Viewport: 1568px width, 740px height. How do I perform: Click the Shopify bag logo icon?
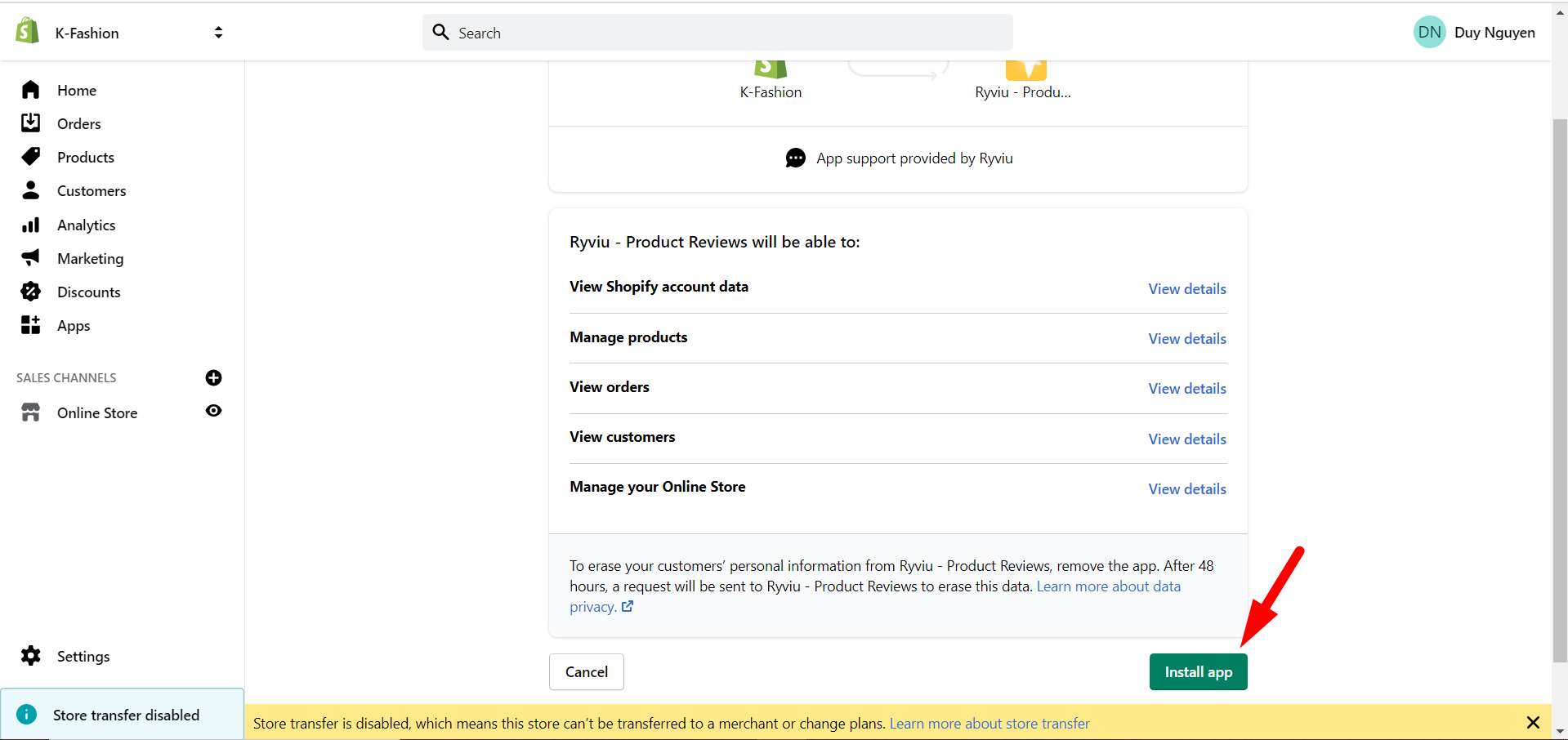click(x=27, y=31)
